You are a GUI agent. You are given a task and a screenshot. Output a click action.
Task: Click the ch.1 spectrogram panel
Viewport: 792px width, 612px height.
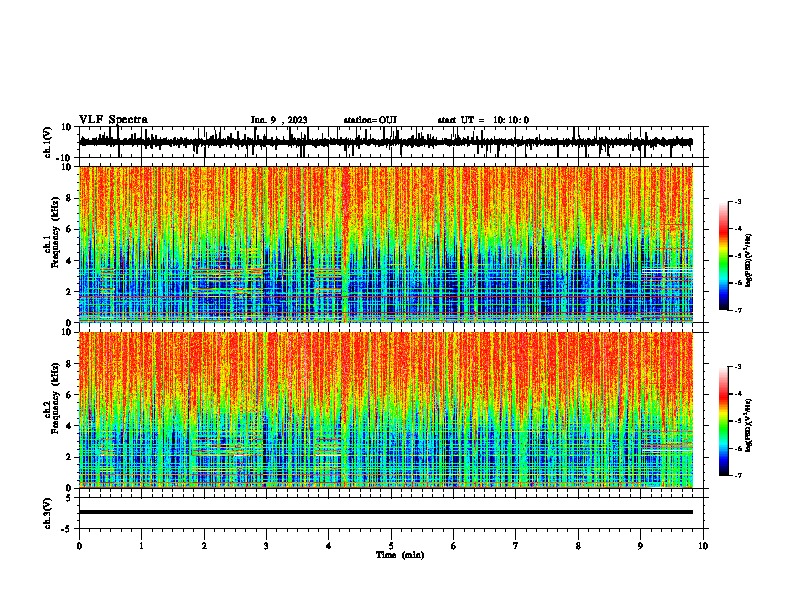(386, 244)
